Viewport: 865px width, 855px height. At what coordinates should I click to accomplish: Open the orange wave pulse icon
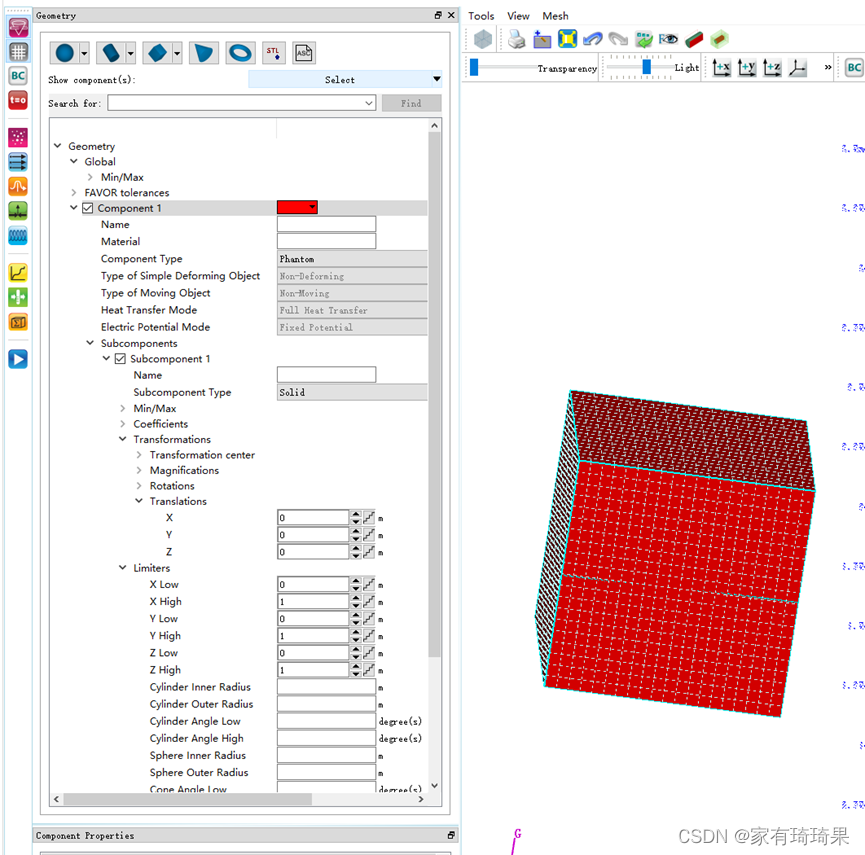pyautogui.click(x=18, y=186)
